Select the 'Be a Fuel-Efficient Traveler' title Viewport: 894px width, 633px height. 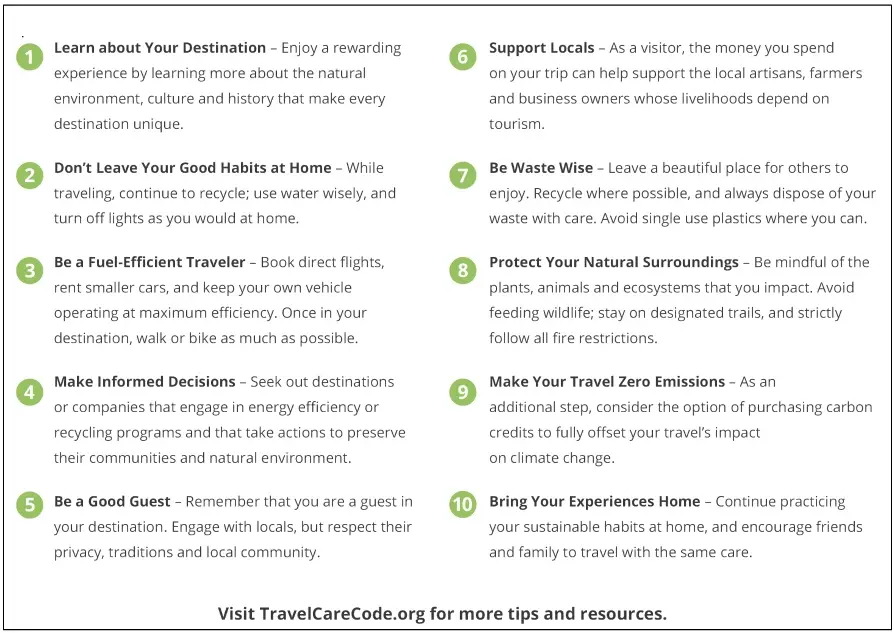tap(150, 262)
